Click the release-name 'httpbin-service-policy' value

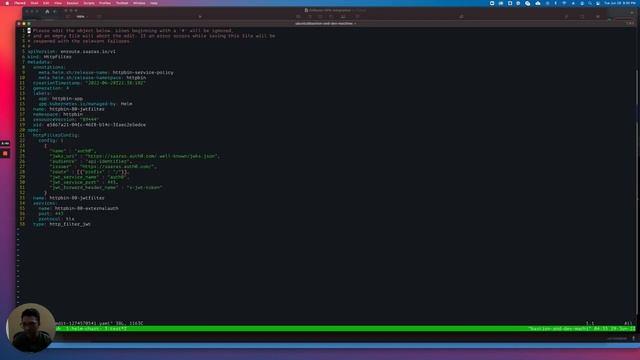pyautogui.click(x=143, y=73)
